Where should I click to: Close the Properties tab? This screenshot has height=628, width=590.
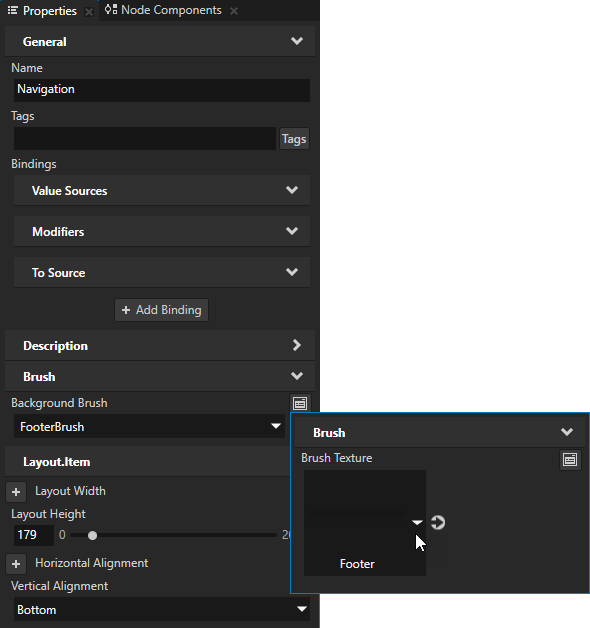pos(89,12)
